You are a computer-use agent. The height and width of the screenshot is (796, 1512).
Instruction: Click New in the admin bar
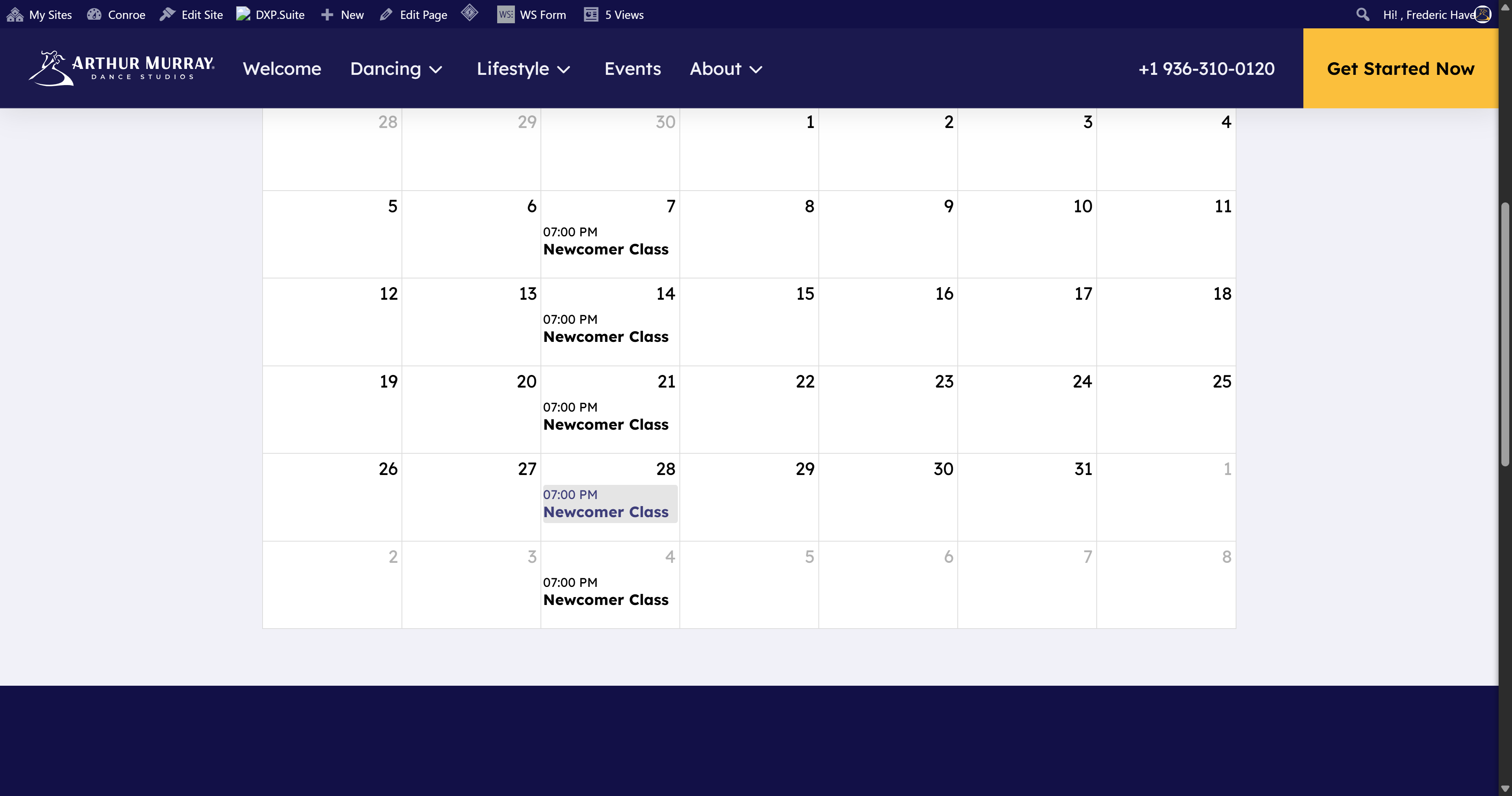tap(352, 15)
